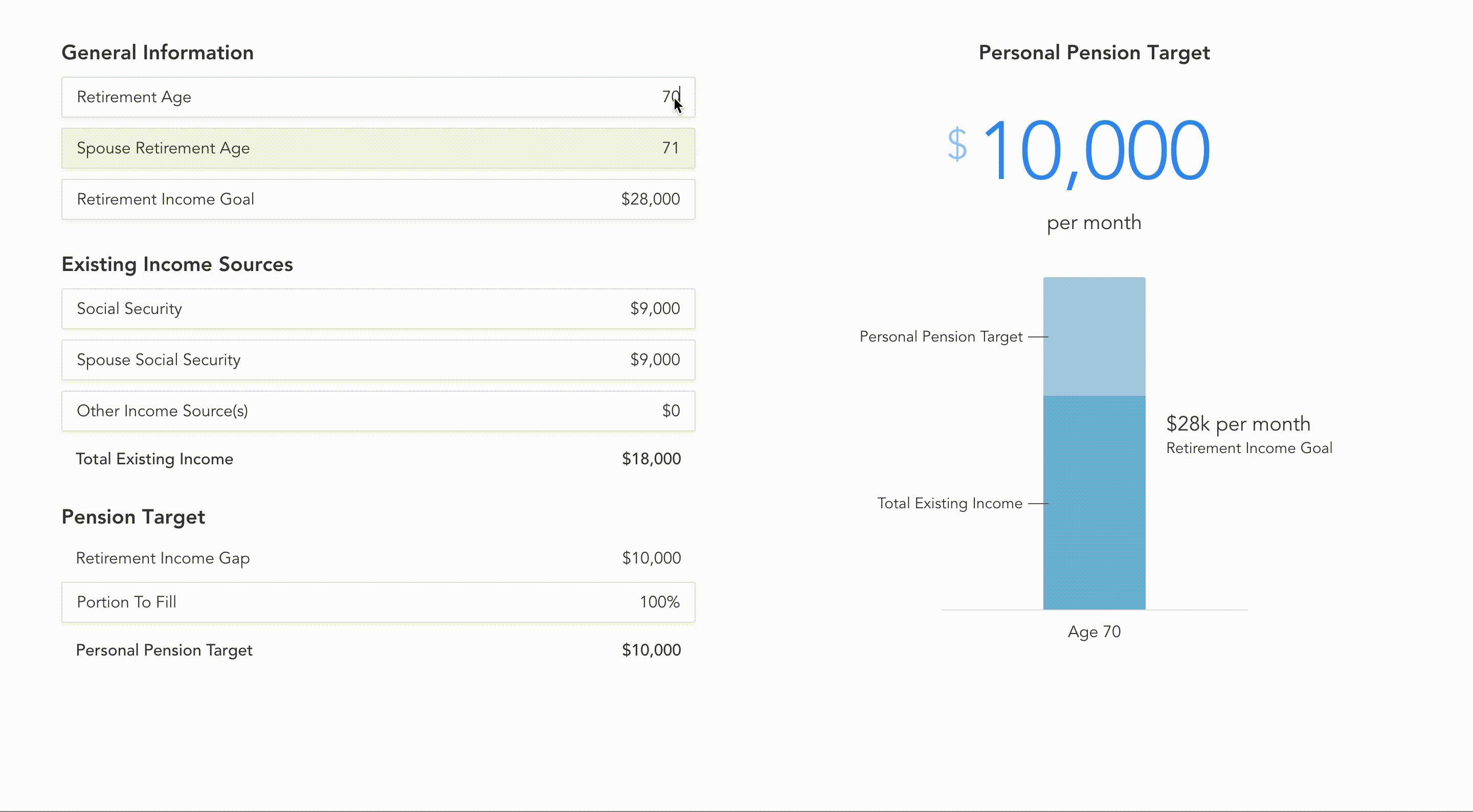Click the Social Security amount field
The width and height of the screenshot is (1473, 812).
pyautogui.click(x=378, y=309)
